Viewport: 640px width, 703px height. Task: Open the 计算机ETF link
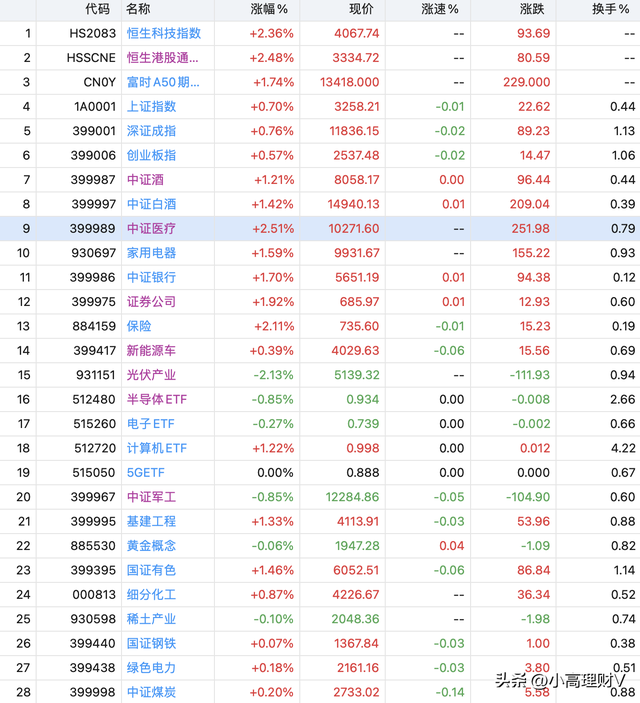tap(157, 448)
